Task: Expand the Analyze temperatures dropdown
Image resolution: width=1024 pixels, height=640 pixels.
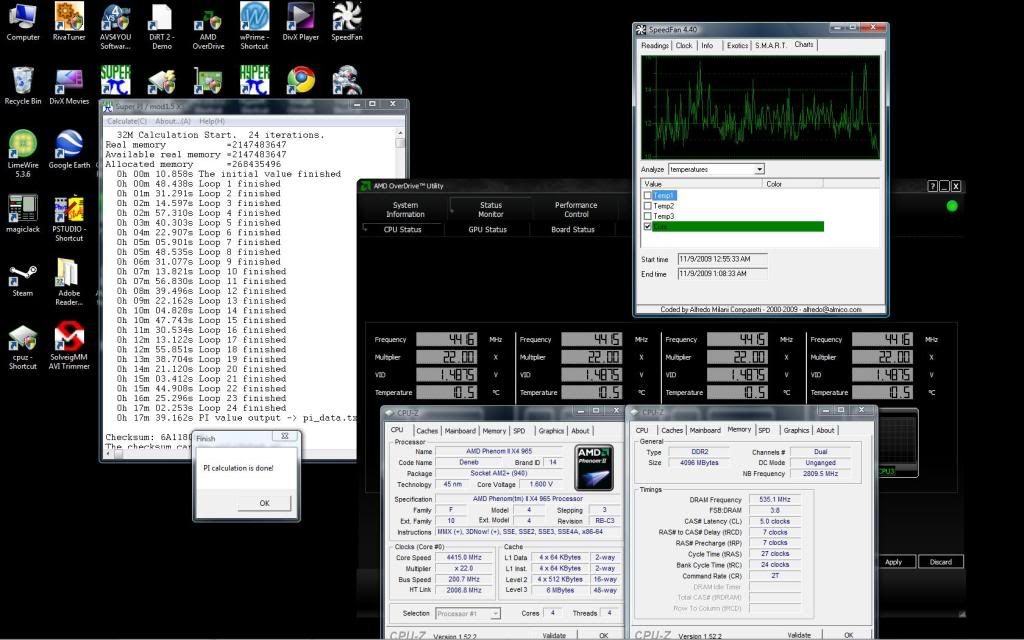Action: coord(759,169)
